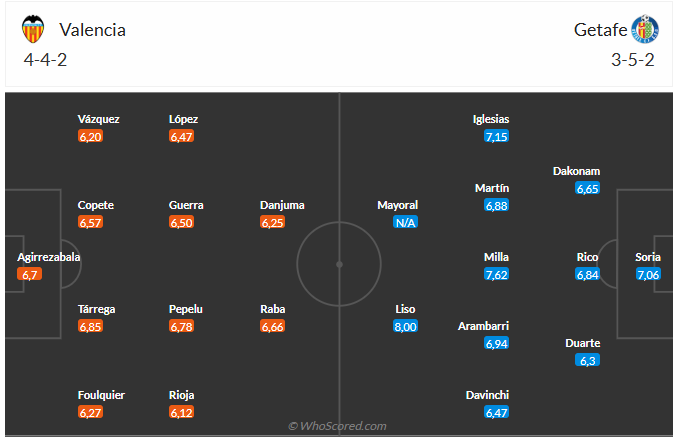Click Milla's 7,62 rating badge
This screenshot has width=679, height=437.
(x=497, y=274)
